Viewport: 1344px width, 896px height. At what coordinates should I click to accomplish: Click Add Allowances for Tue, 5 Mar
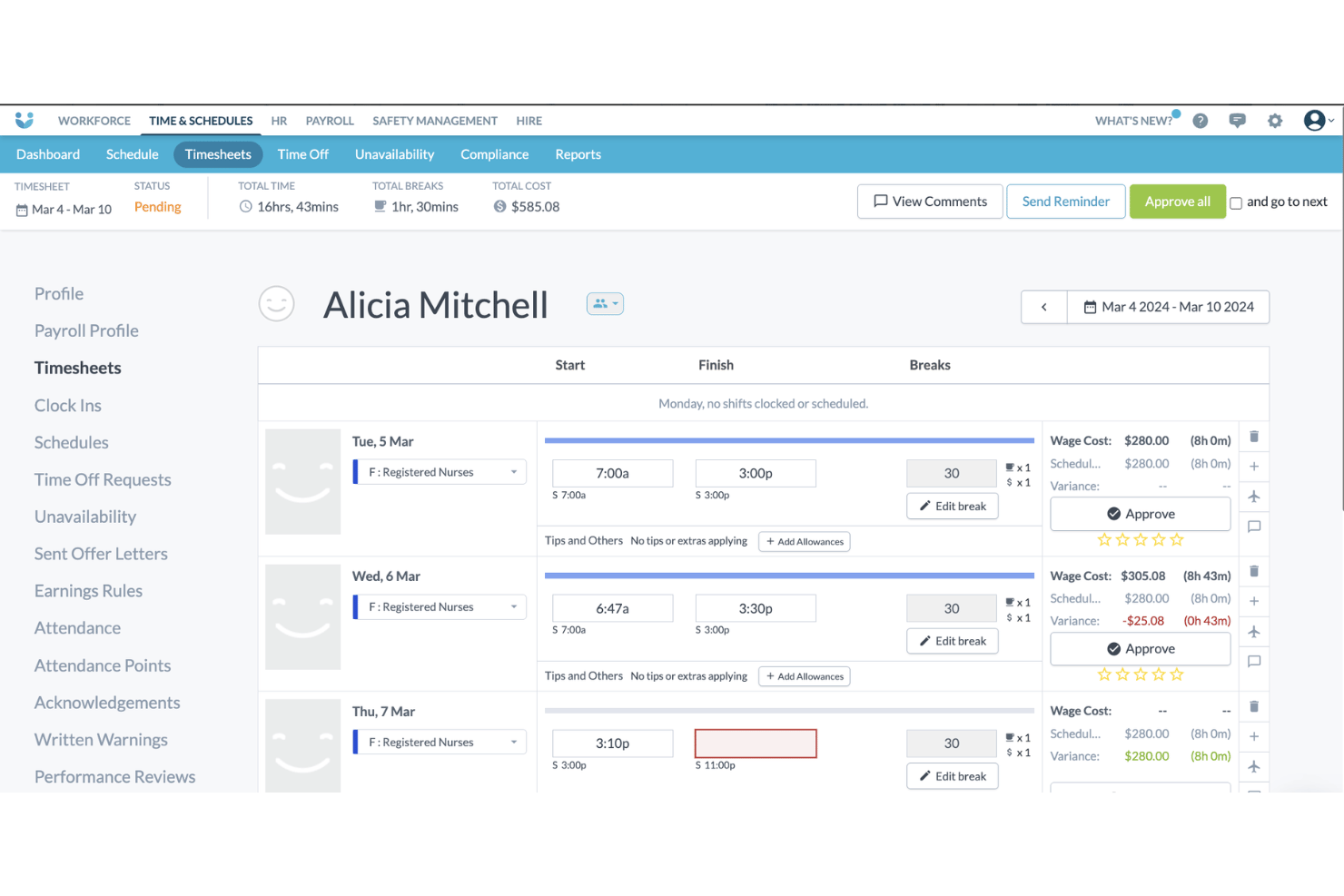pos(805,542)
